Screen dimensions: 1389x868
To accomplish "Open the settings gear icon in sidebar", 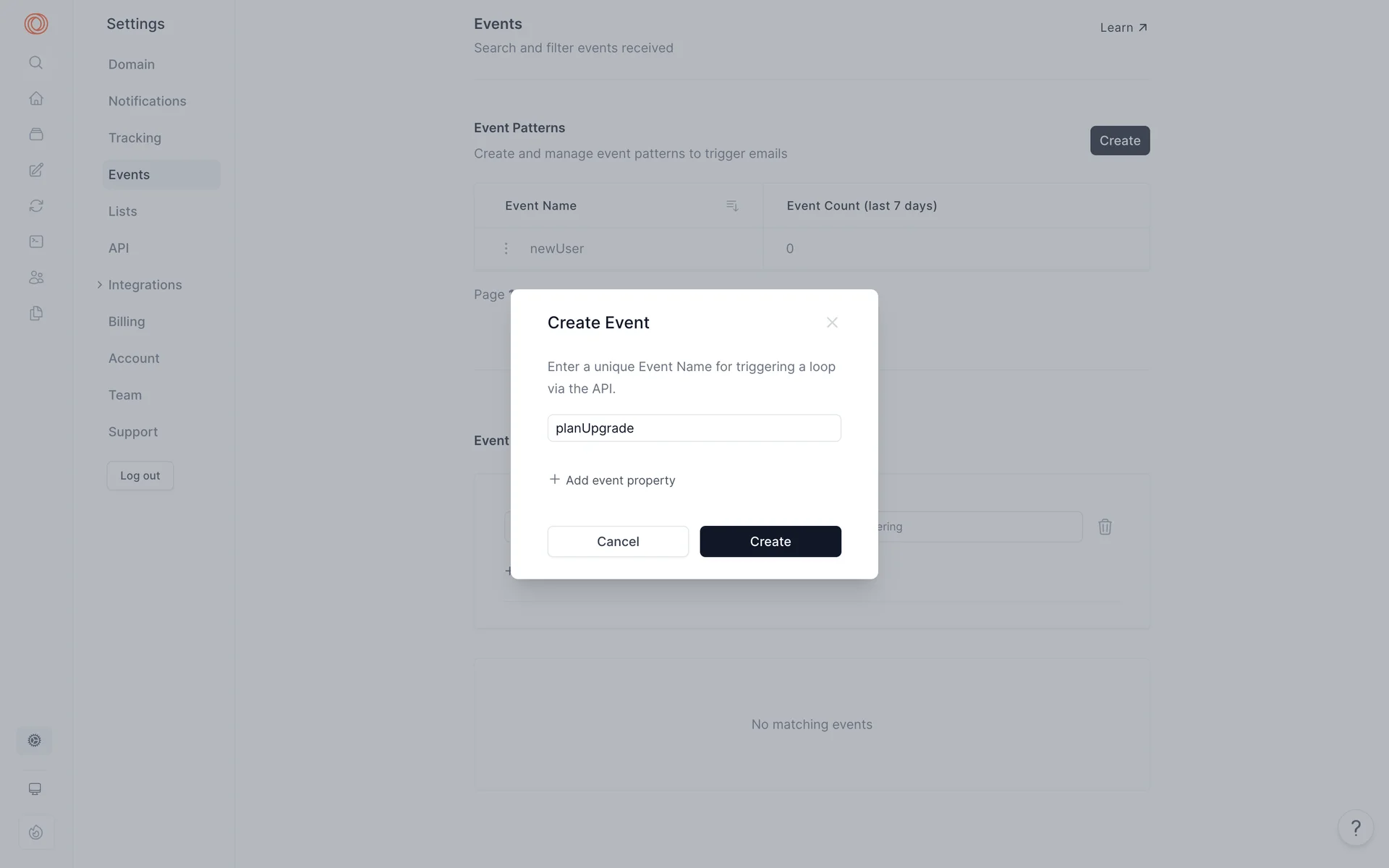I will (x=35, y=740).
